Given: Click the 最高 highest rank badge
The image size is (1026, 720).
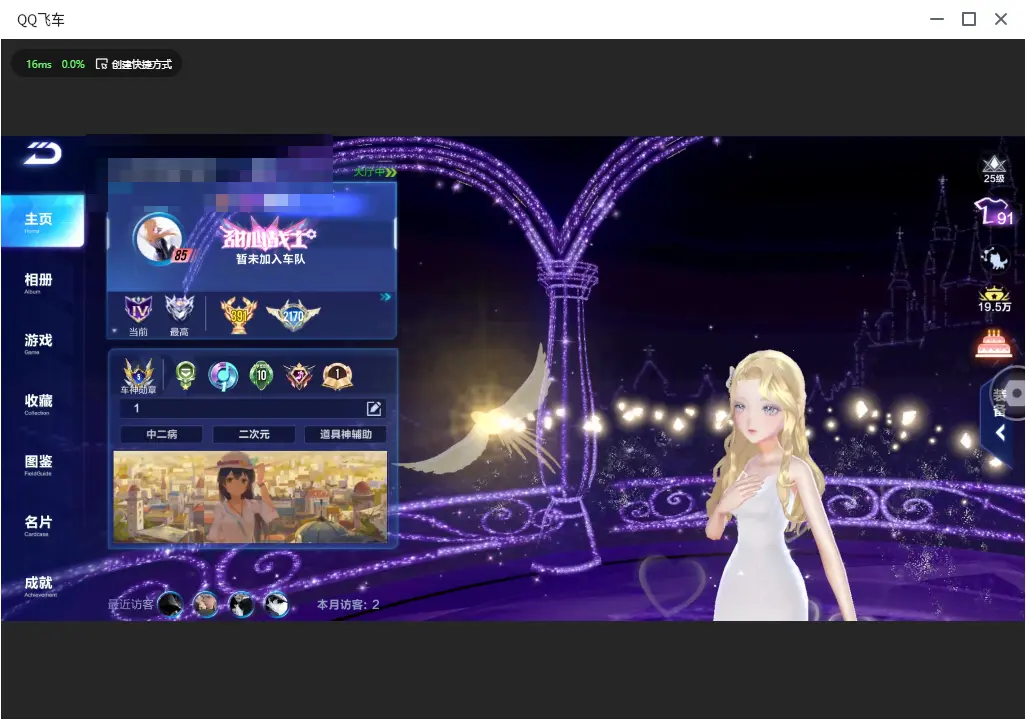Looking at the screenshot, I should tap(179, 314).
